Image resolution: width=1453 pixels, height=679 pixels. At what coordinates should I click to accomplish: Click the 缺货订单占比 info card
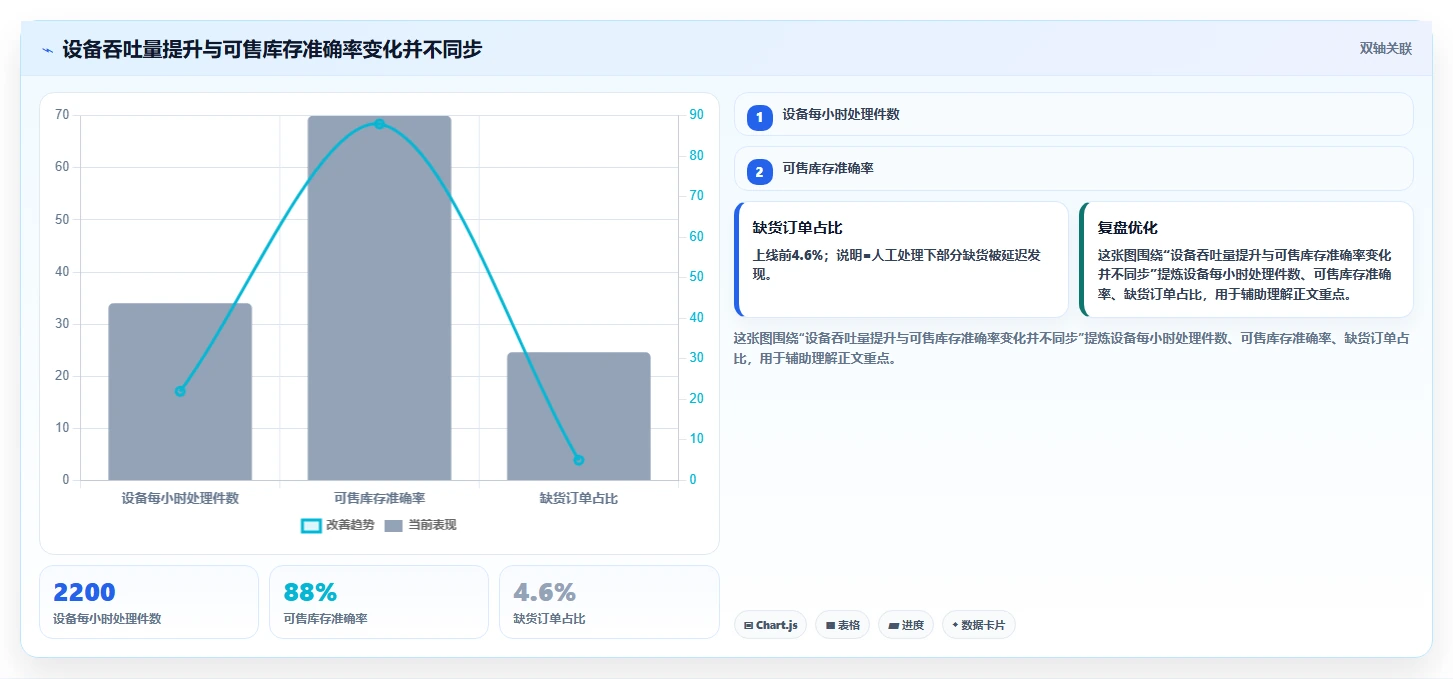click(901, 259)
